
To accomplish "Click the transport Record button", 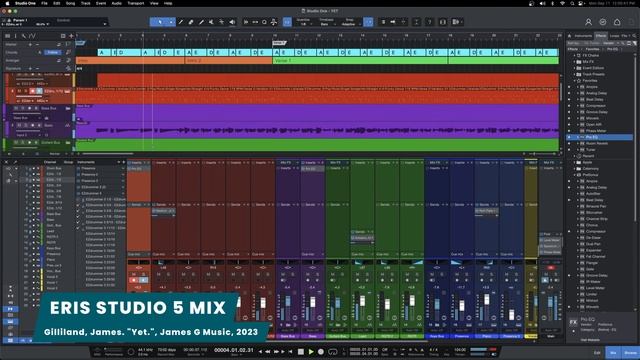I will (x=321, y=351).
